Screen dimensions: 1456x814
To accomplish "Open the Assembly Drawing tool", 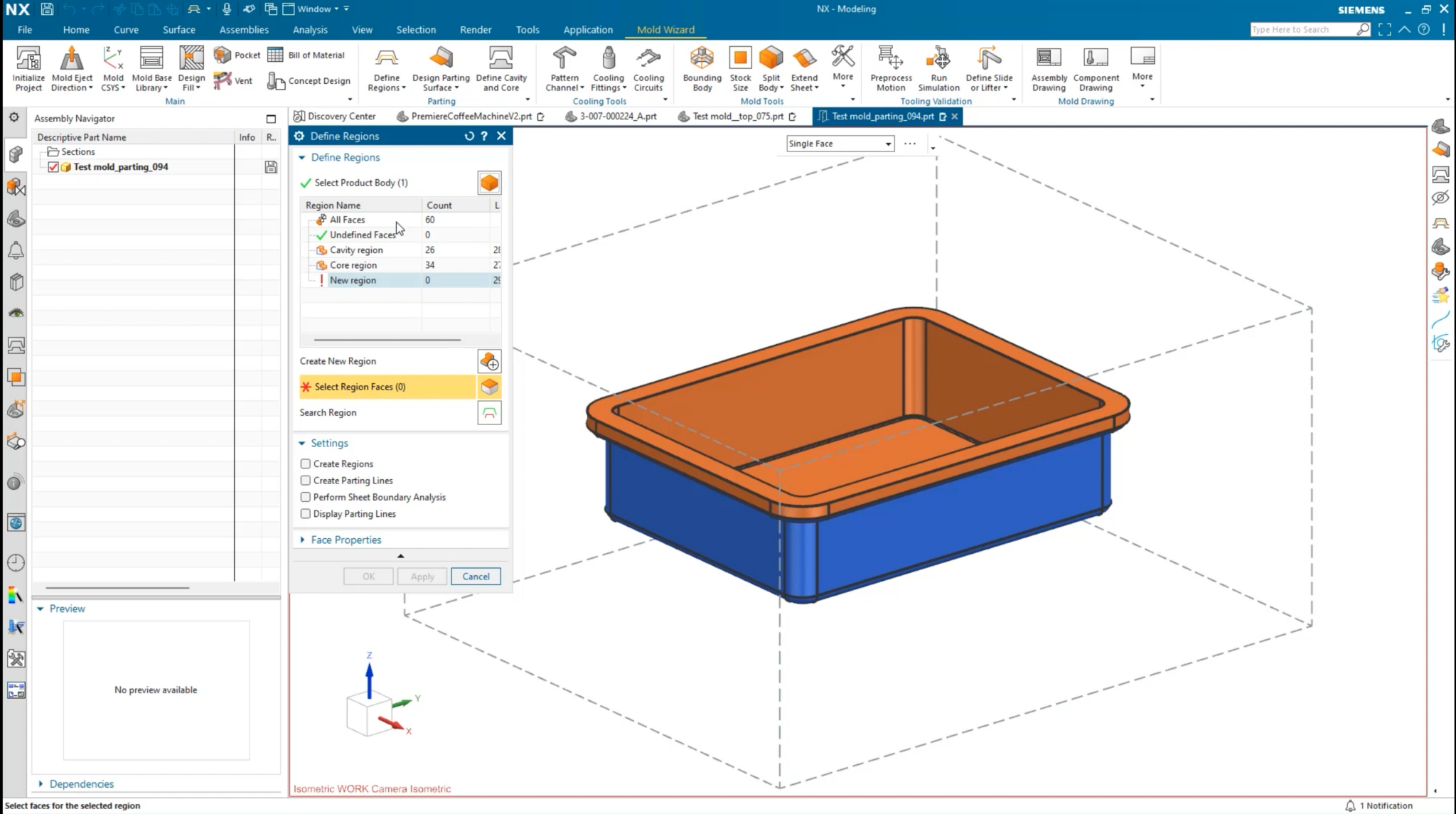I will 1048,68.
